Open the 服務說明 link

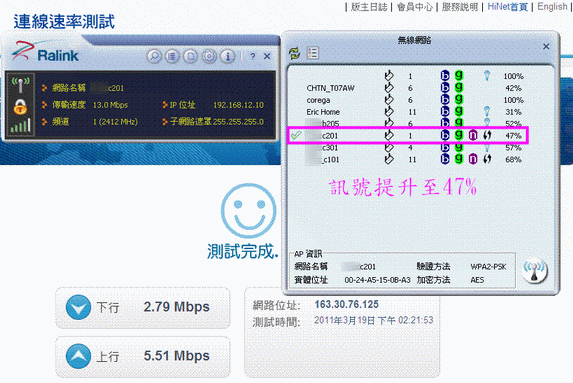click(x=460, y=7)
